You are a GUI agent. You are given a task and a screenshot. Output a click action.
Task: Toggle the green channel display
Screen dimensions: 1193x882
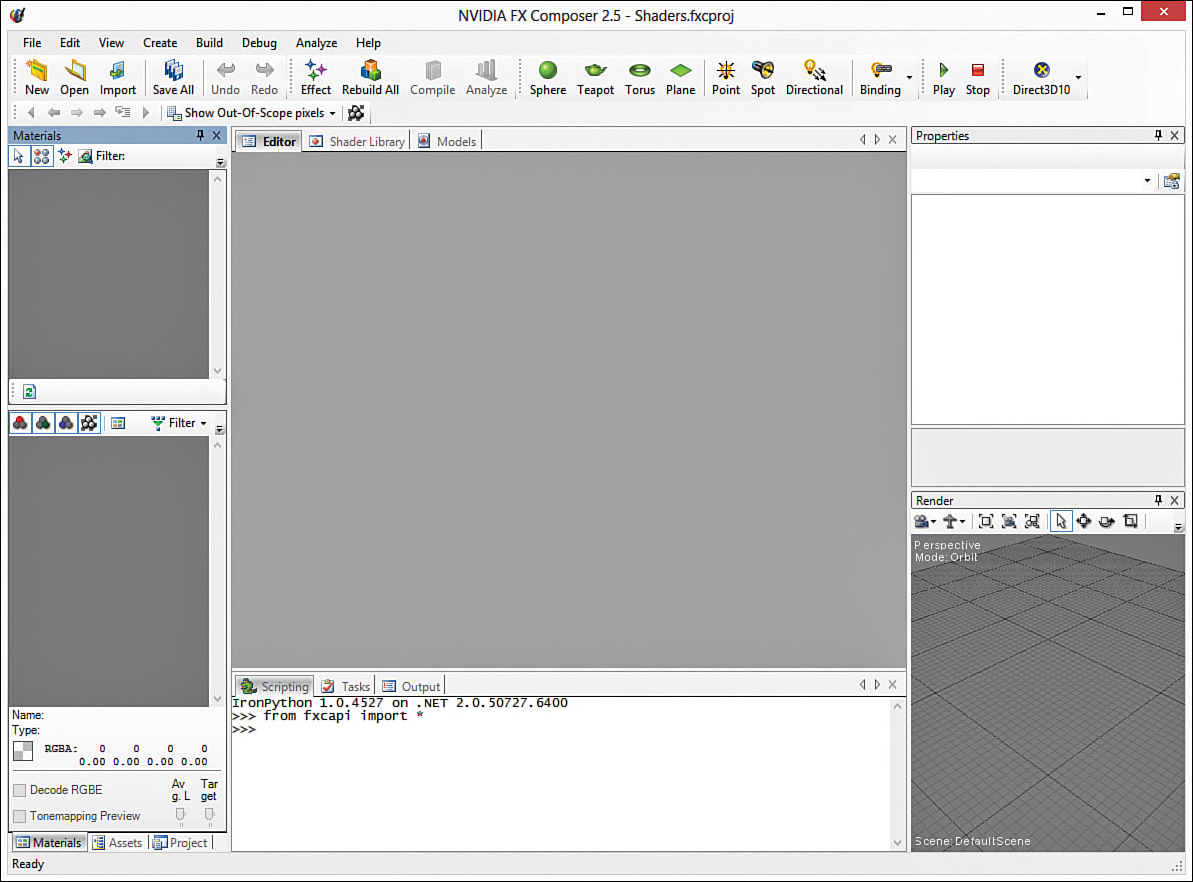pyautogui.click(x=43, y=423)
